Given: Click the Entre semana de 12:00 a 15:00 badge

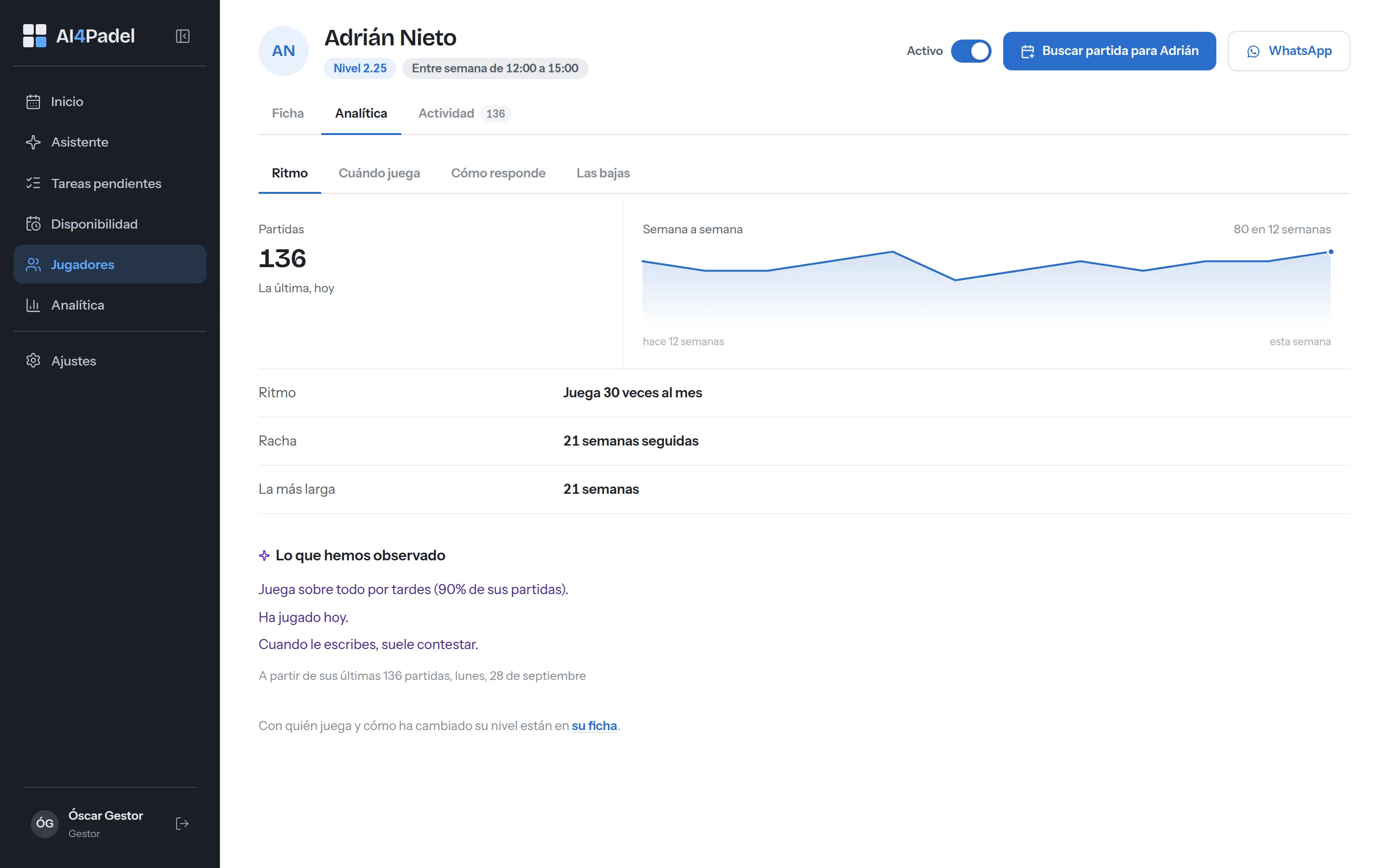Looking at the screenshot, I should 495,68.
